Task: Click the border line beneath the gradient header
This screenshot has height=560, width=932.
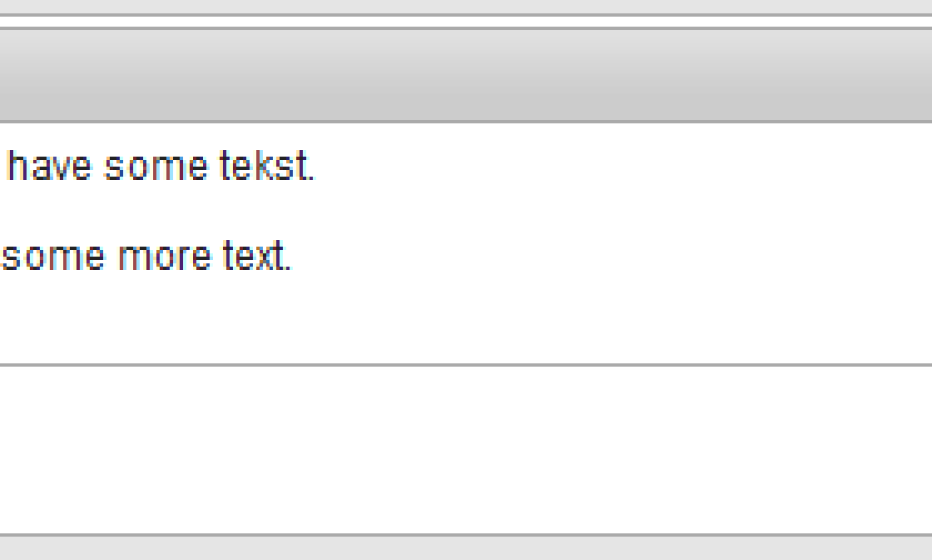Action: (466, 122)
